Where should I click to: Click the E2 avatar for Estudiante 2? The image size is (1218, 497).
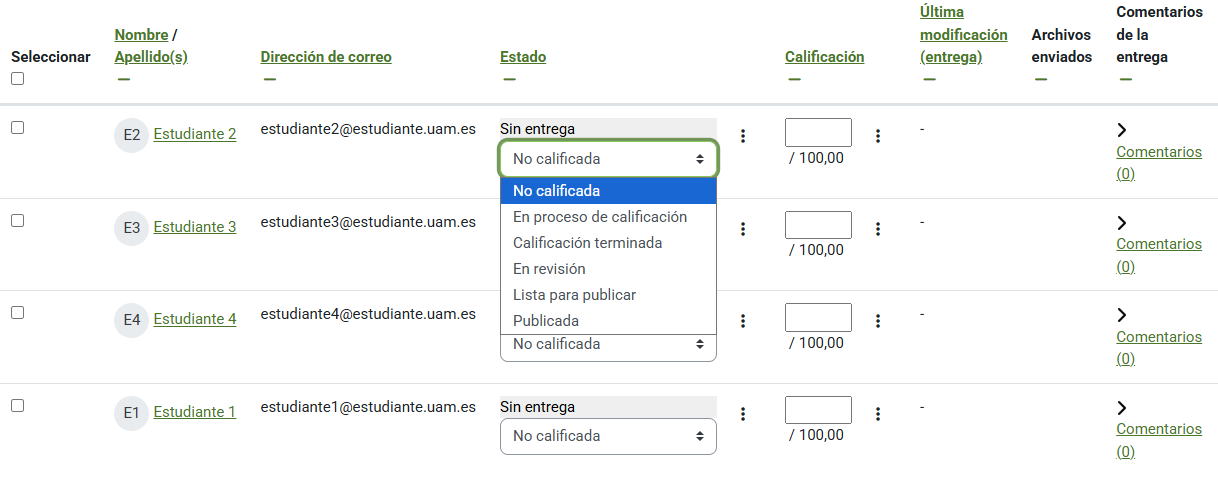pos(131,135)
